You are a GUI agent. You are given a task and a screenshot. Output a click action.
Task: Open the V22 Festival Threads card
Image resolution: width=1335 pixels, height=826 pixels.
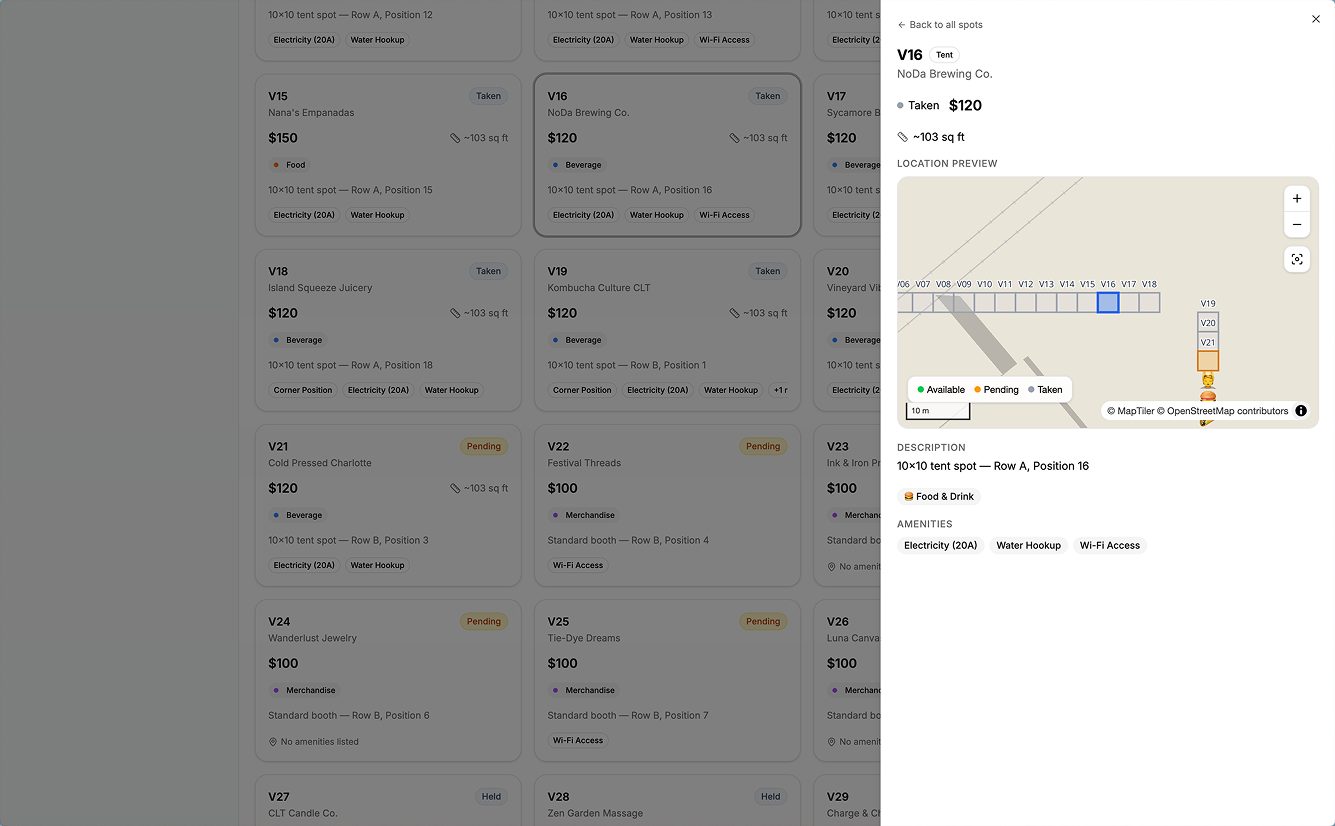667,505
